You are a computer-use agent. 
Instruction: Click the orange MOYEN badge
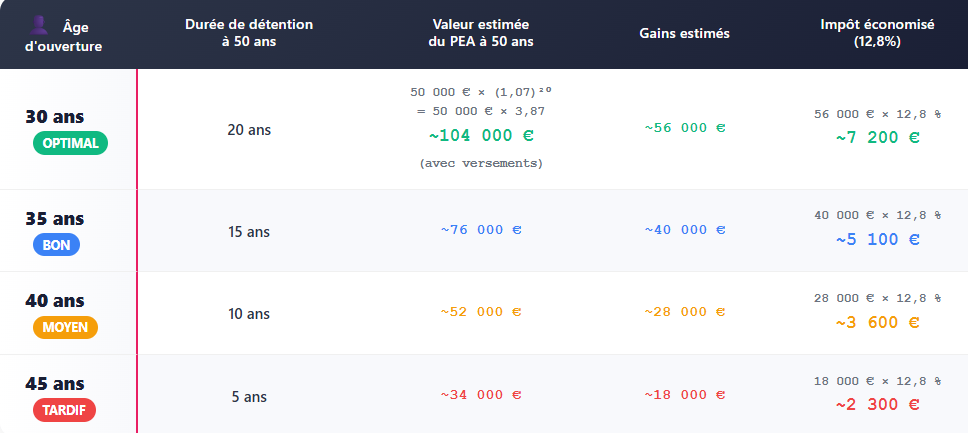tap(65, 326)
